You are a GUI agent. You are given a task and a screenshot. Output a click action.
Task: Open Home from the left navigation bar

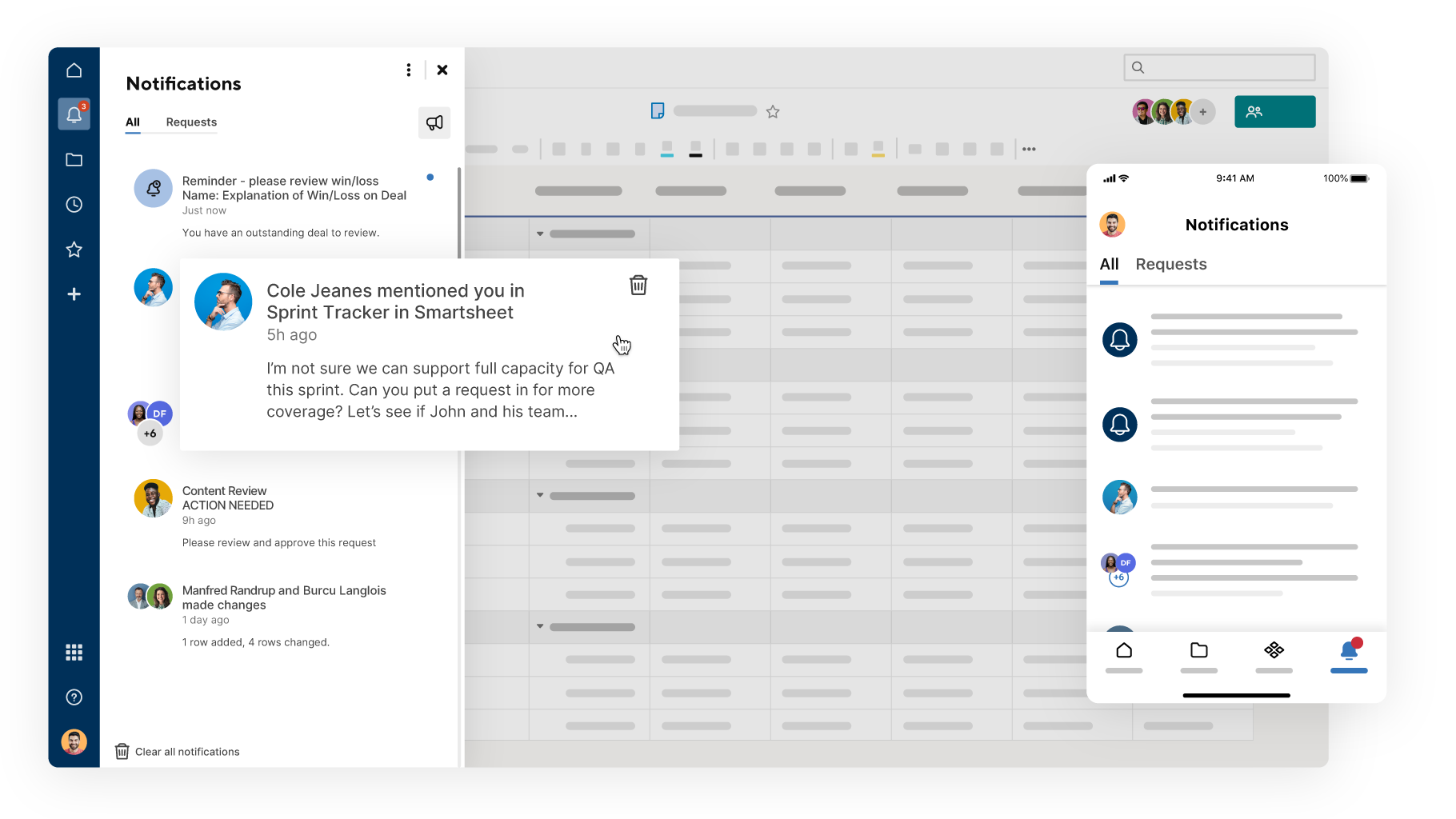(74, 70)
